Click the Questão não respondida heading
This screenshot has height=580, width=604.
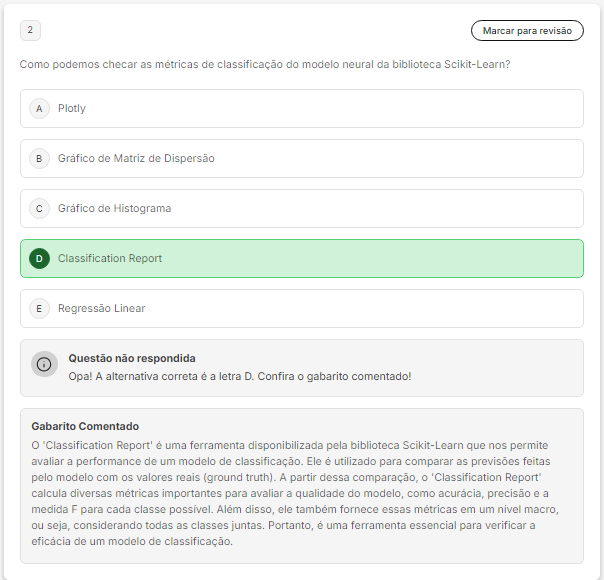pyautogui.click(x=132, y=358)
